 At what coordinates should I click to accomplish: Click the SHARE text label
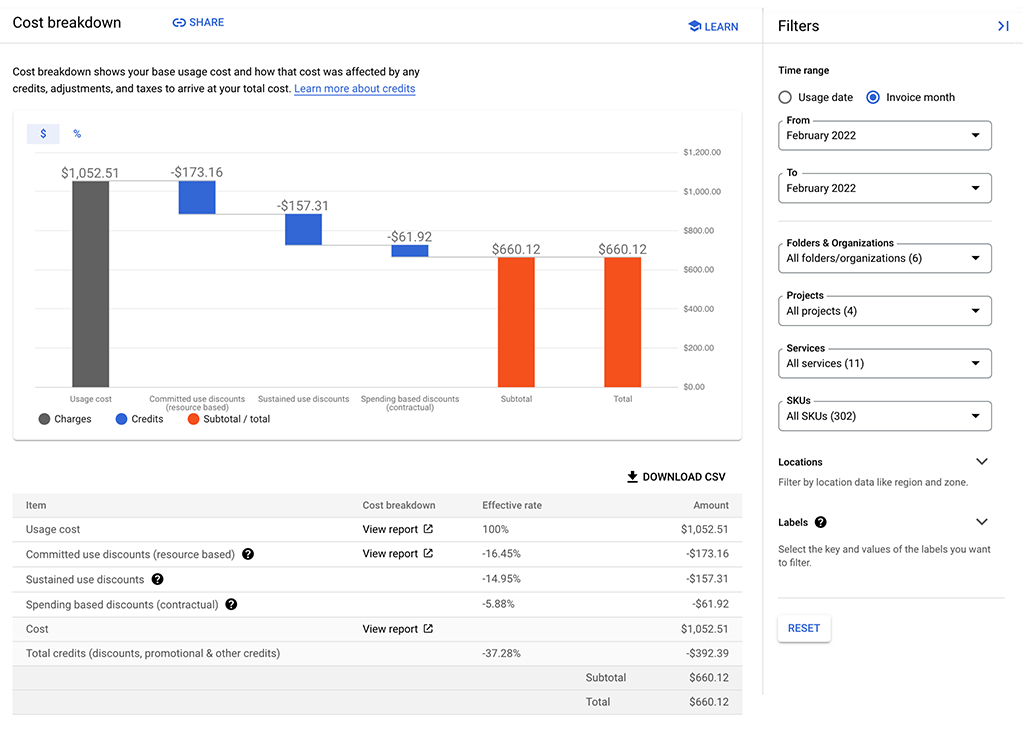coord(207,22)
